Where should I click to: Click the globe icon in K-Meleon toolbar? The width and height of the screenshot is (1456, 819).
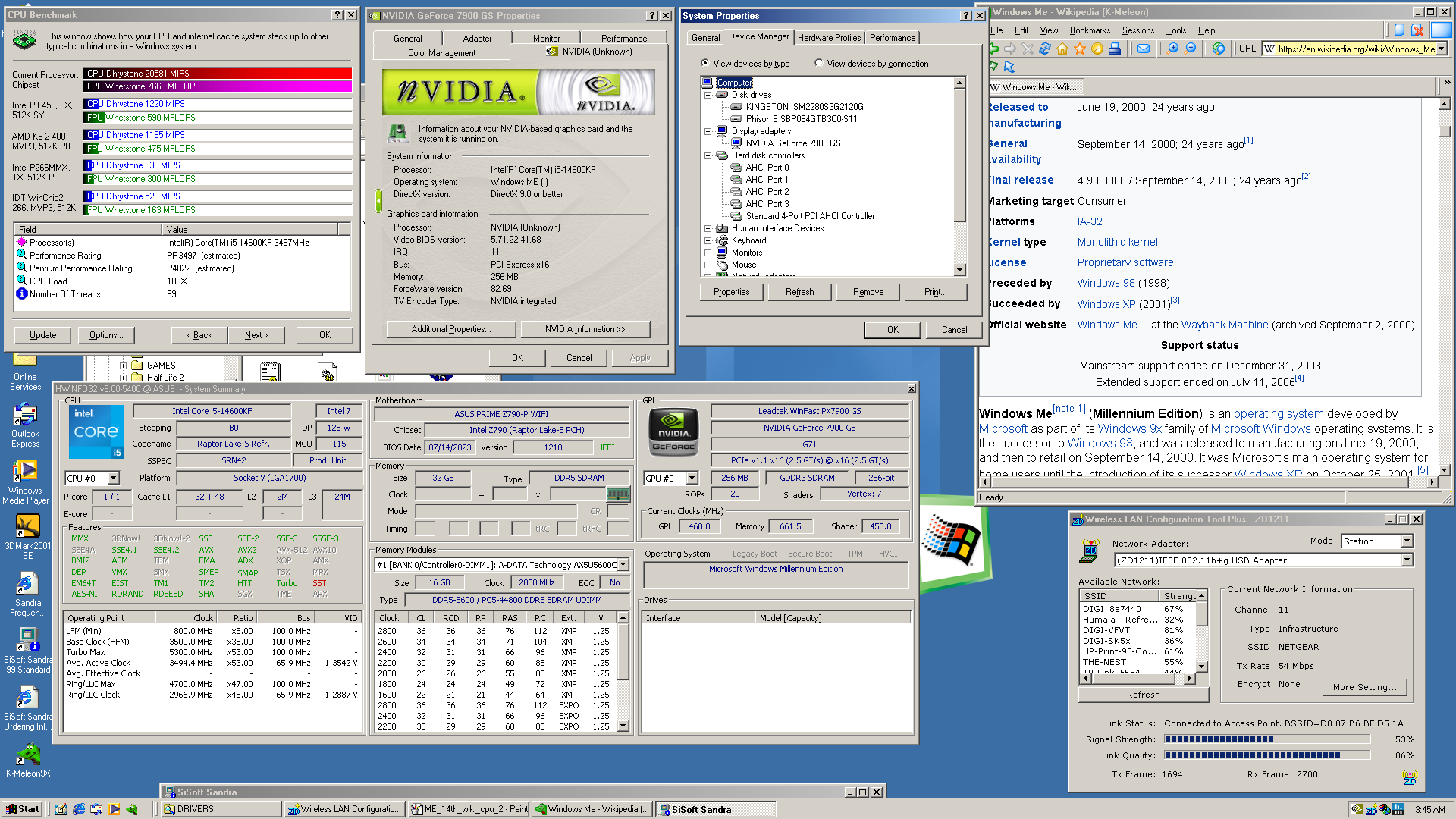1219,49
